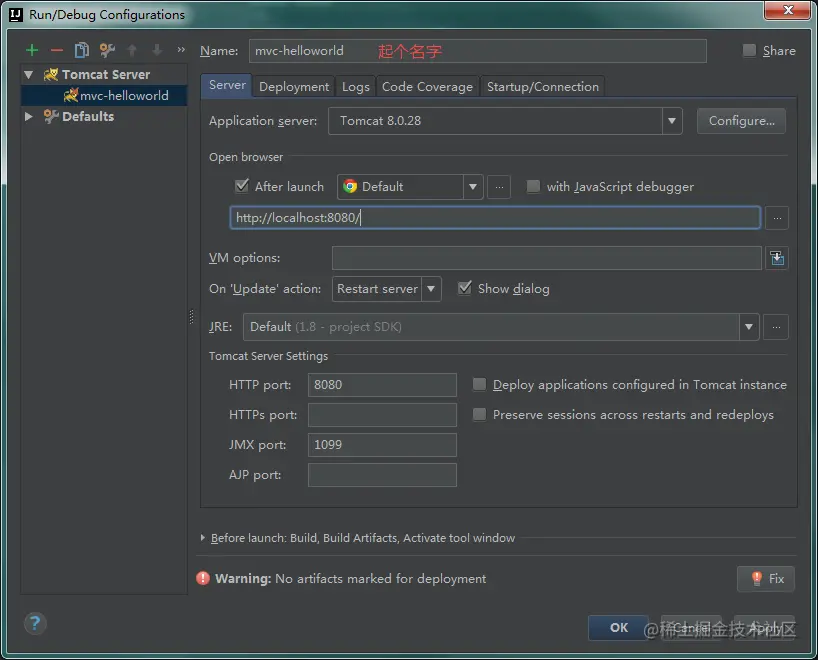818x660 pixels.
Task: Move the configuration down with the down arrow icon
Action: (157, 50)
